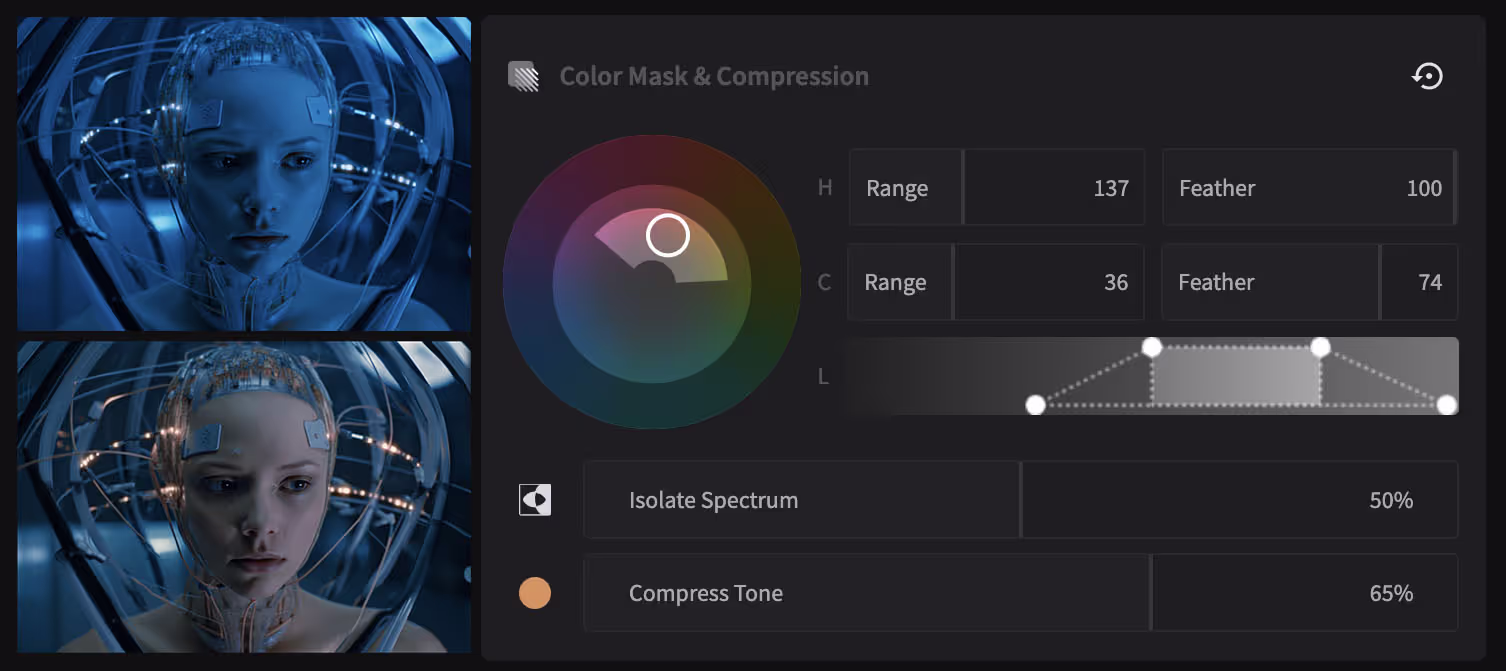1506x671 pixels.
Task: Click the lower-right luminance handle
Action: tap(1446, 405)
